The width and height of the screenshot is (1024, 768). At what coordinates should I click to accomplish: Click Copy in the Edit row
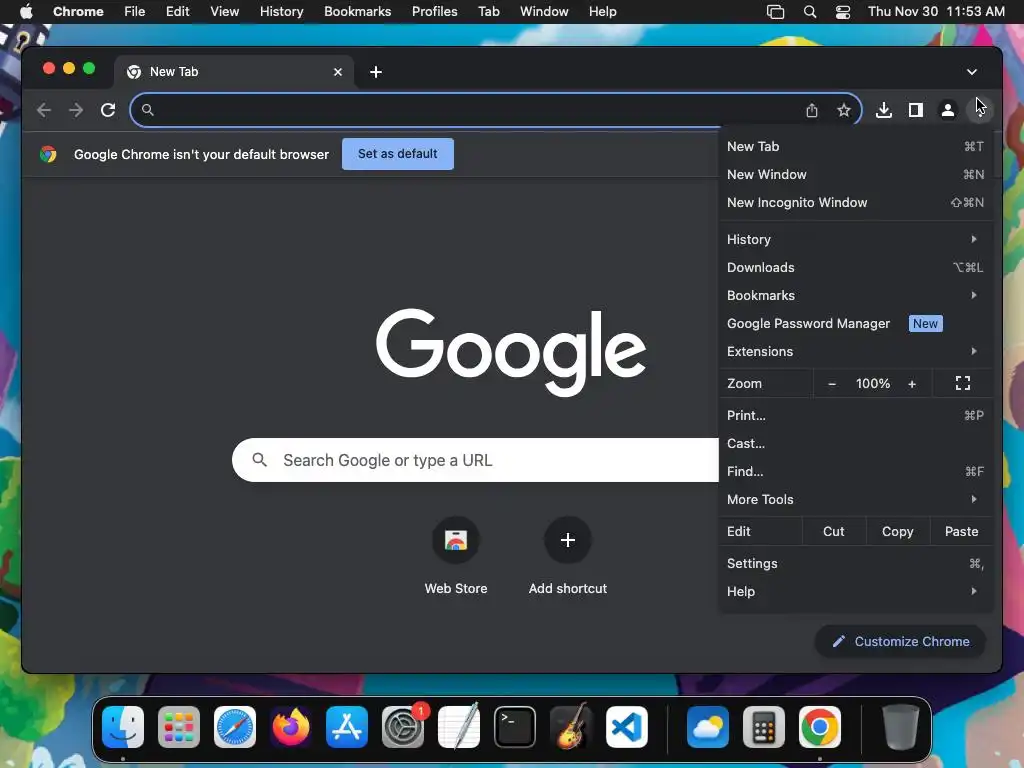coord(897,532)
